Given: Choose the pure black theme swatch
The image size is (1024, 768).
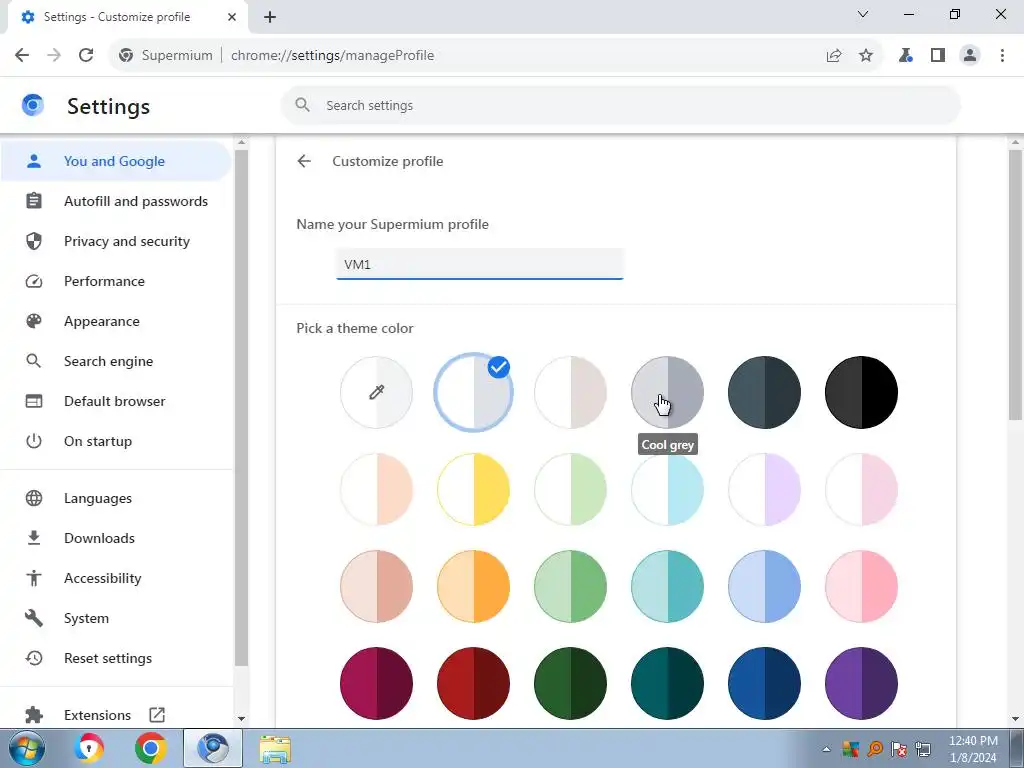Looking at the screenshot, I should click(x=861, y=392).
